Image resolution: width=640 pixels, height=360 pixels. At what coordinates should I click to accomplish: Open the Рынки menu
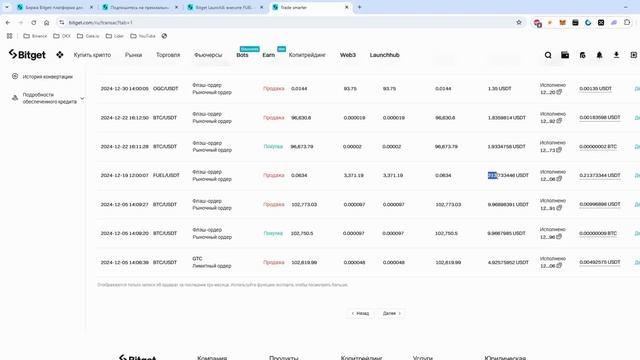133,55
